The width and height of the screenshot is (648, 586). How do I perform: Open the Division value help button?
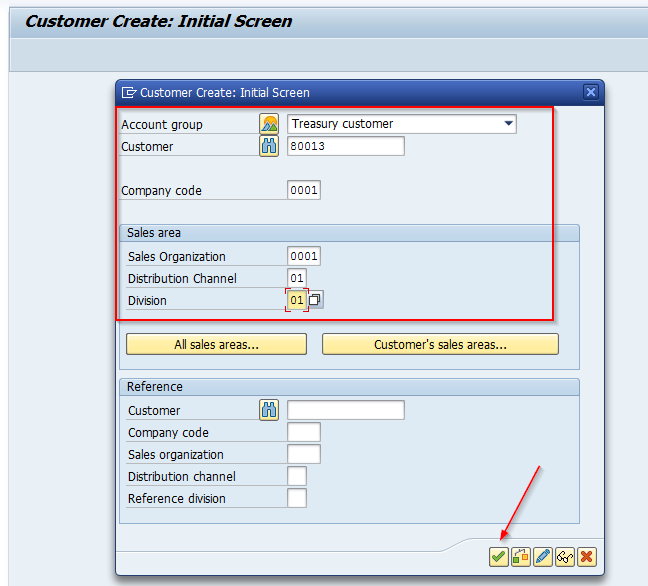(x=315, y=300)
